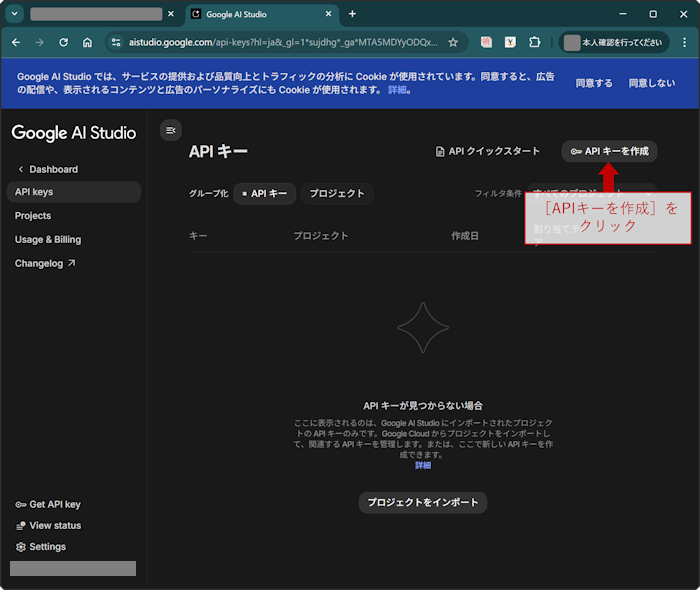700x590 pixels.
Task: Bookmark this page with the star icon
Action: tap(453, 43)
